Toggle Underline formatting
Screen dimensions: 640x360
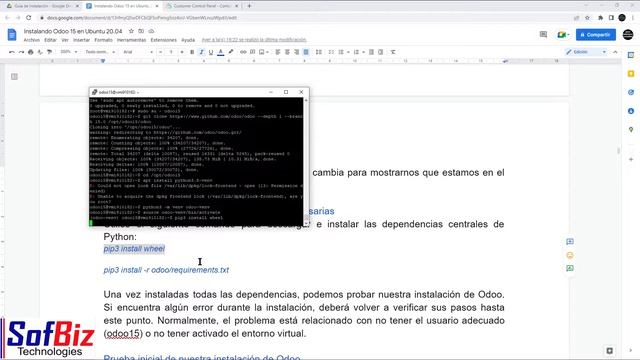pyautogui.click(x=211, y=52)
